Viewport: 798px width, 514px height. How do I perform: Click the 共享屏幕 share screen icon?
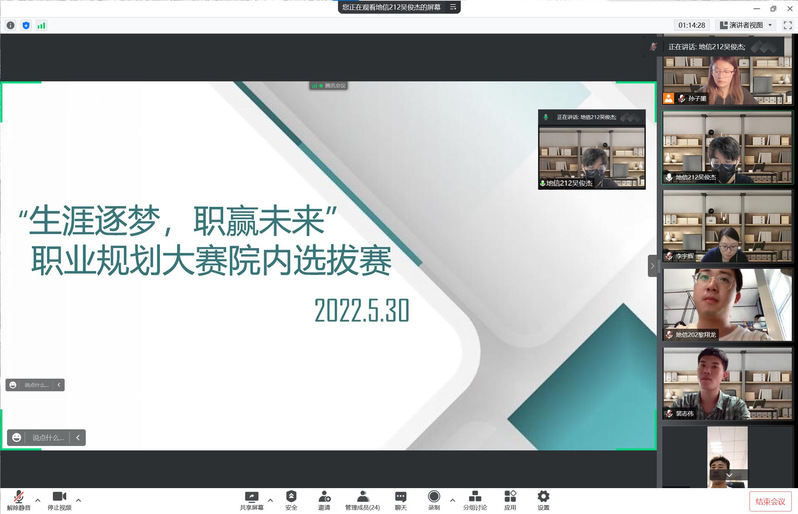[x=252, y=500]
